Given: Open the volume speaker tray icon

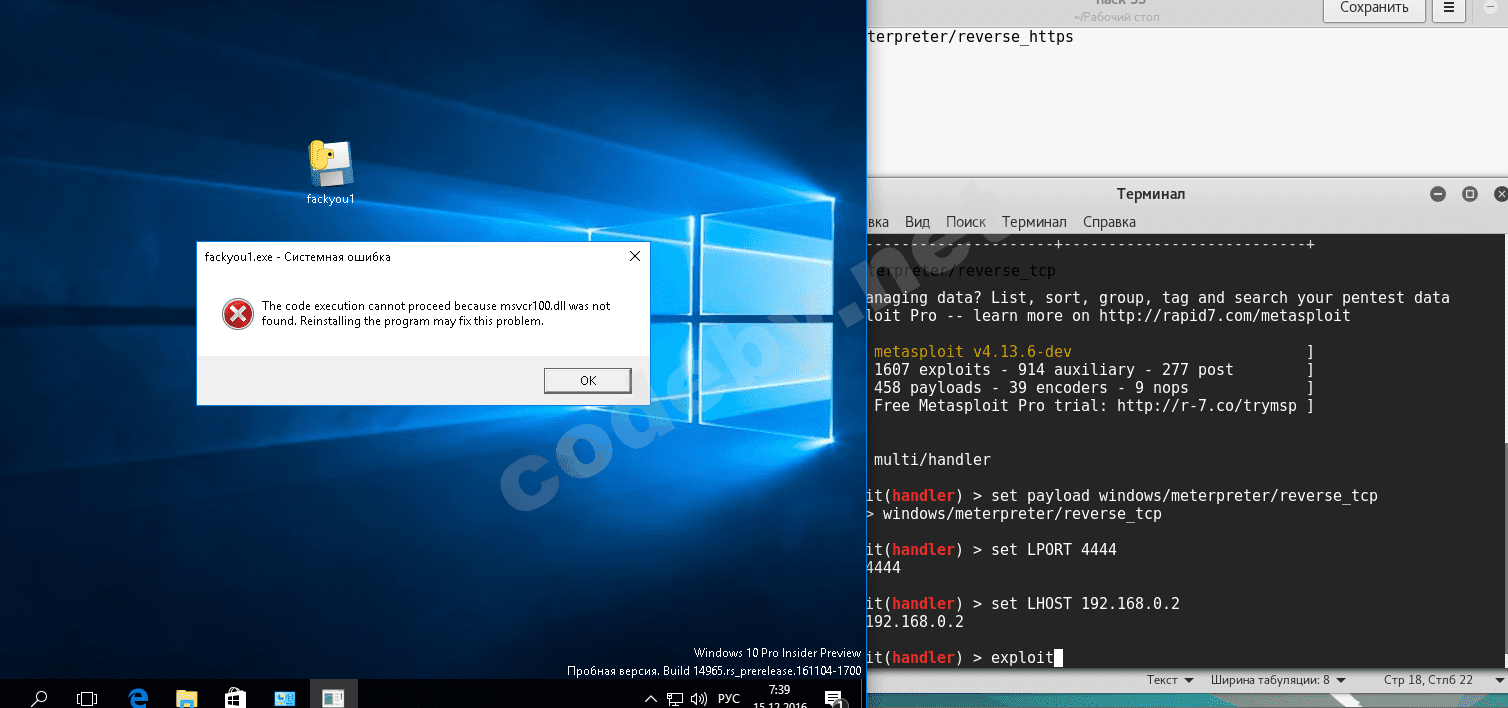Looking at the screenshot, I should (x=698, y=698).
